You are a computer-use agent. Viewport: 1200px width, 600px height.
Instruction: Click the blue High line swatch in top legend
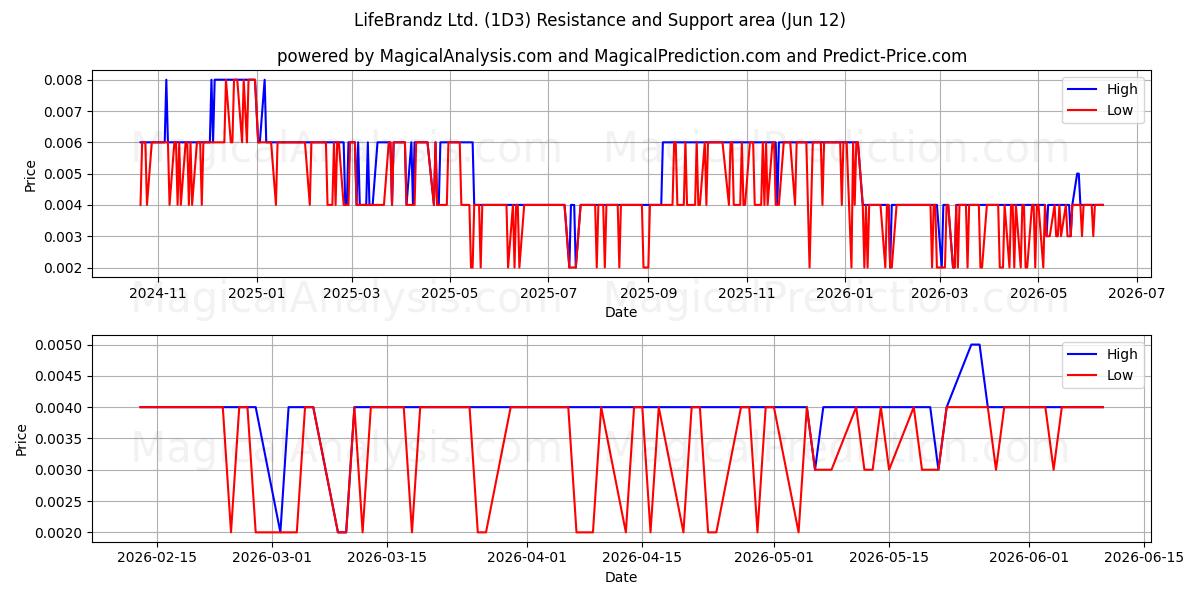pyautogui.click(x=1083, y=89)
